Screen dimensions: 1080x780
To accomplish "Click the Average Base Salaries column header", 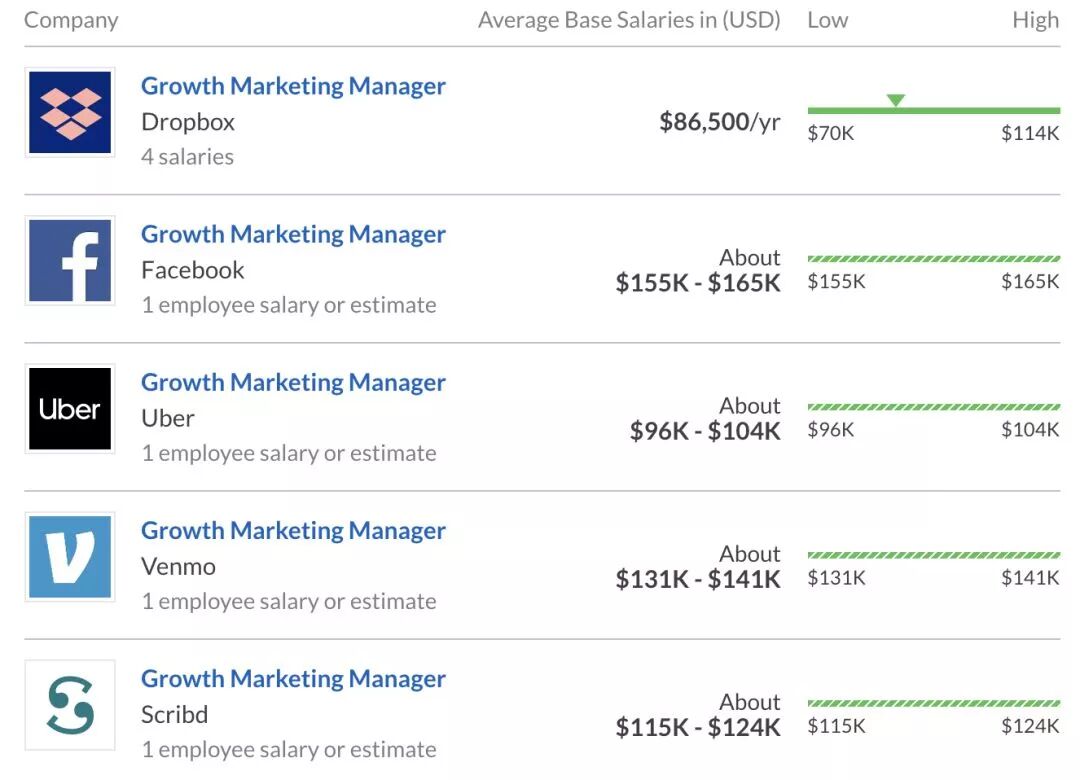I will click(629, 20).
